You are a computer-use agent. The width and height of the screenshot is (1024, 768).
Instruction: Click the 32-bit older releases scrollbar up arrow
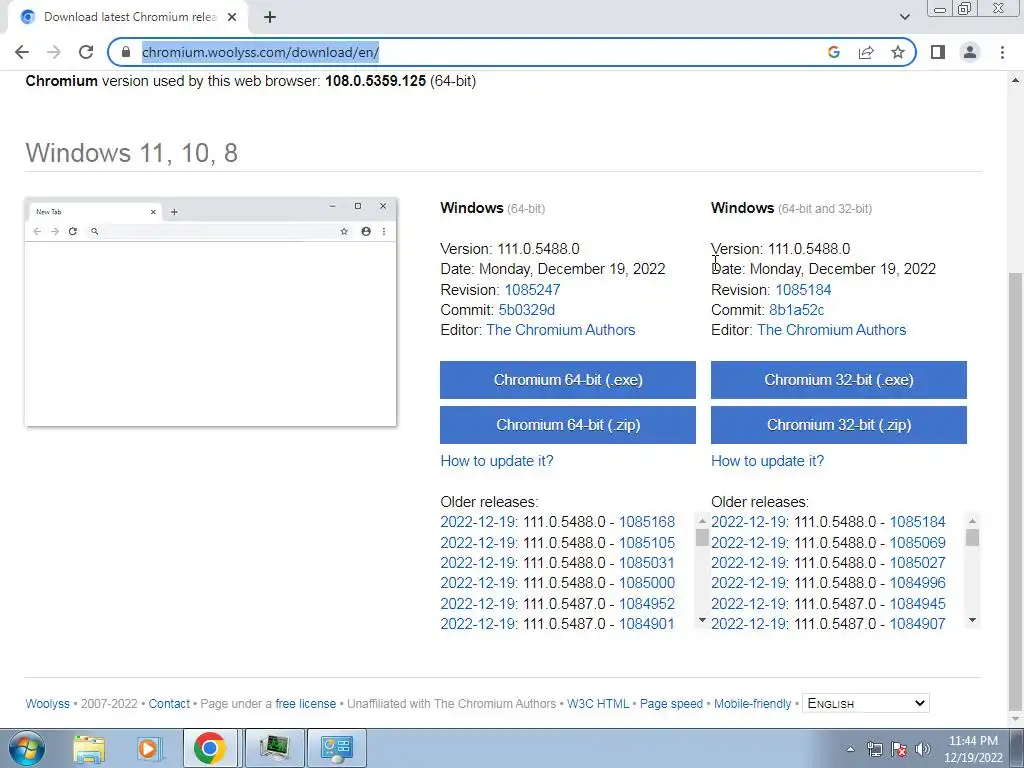pyautogui.click(x=972, y=521)
